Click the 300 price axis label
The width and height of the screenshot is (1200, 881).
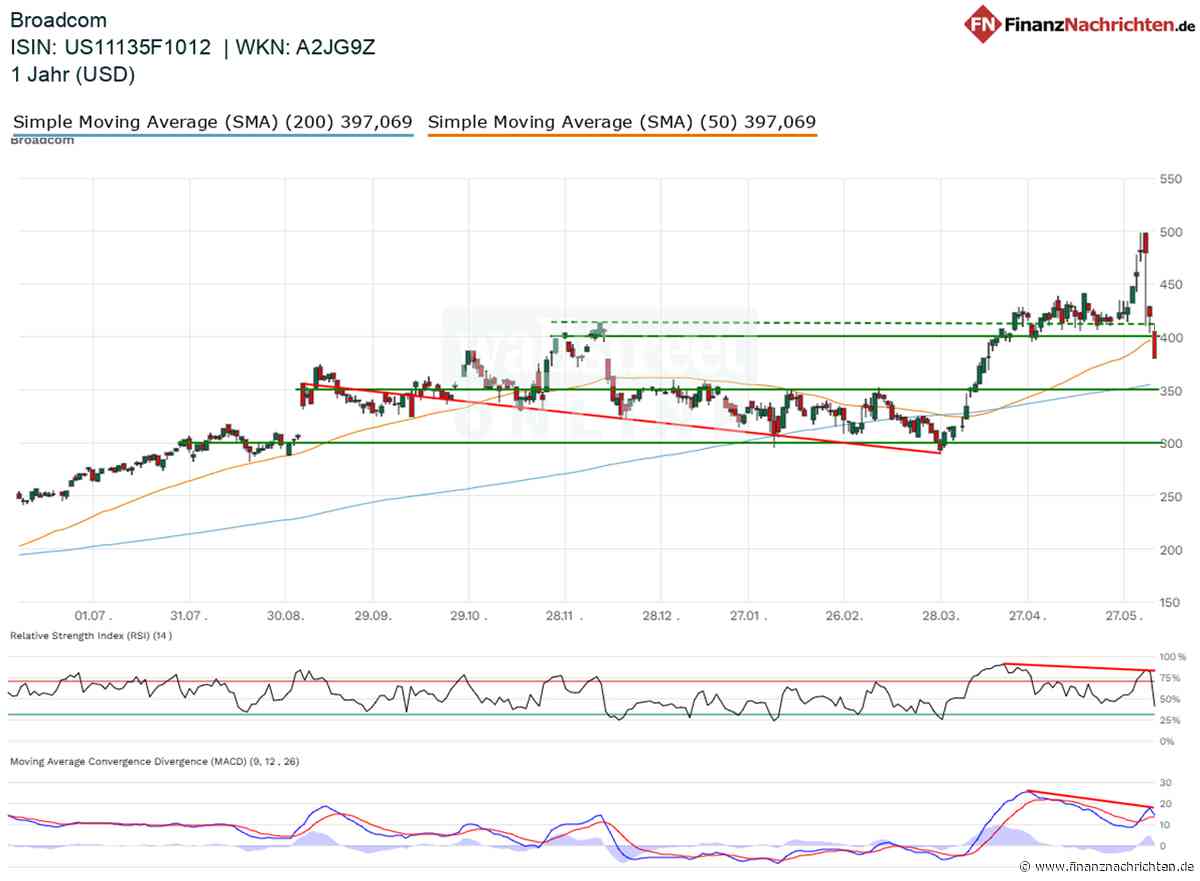click(1171, 444)
